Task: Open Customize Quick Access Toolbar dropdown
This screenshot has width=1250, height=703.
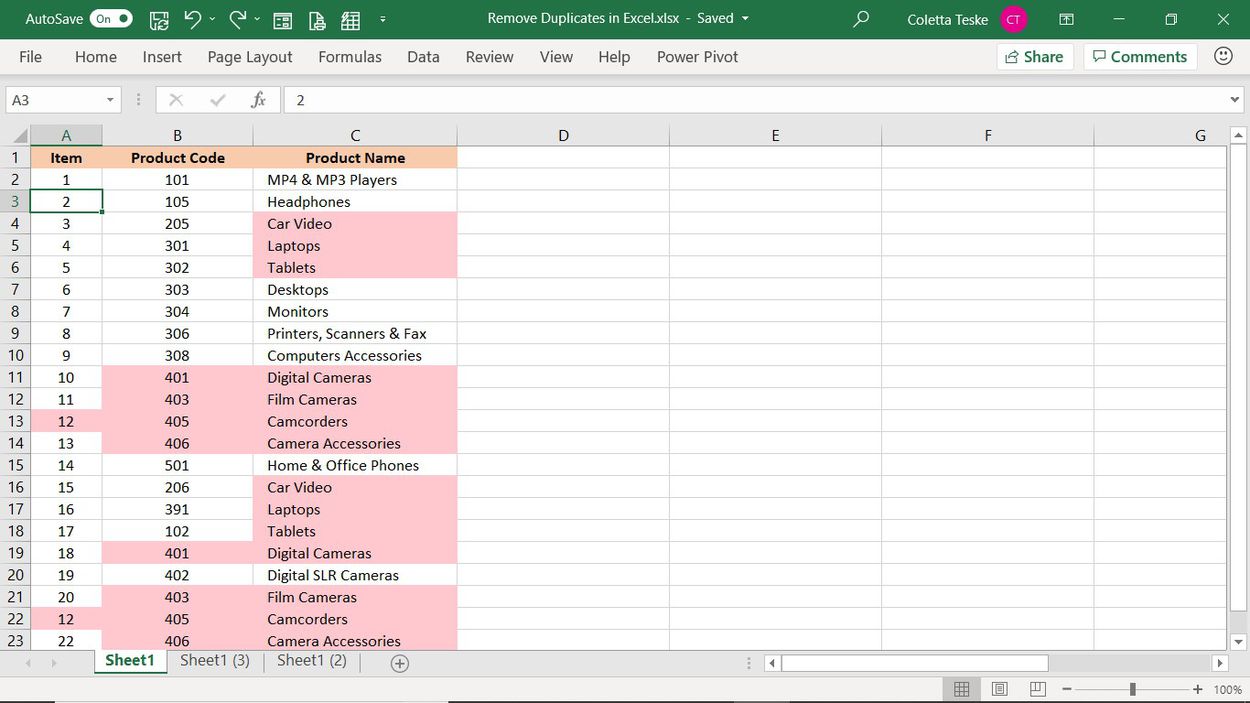Action: point(383,19)
